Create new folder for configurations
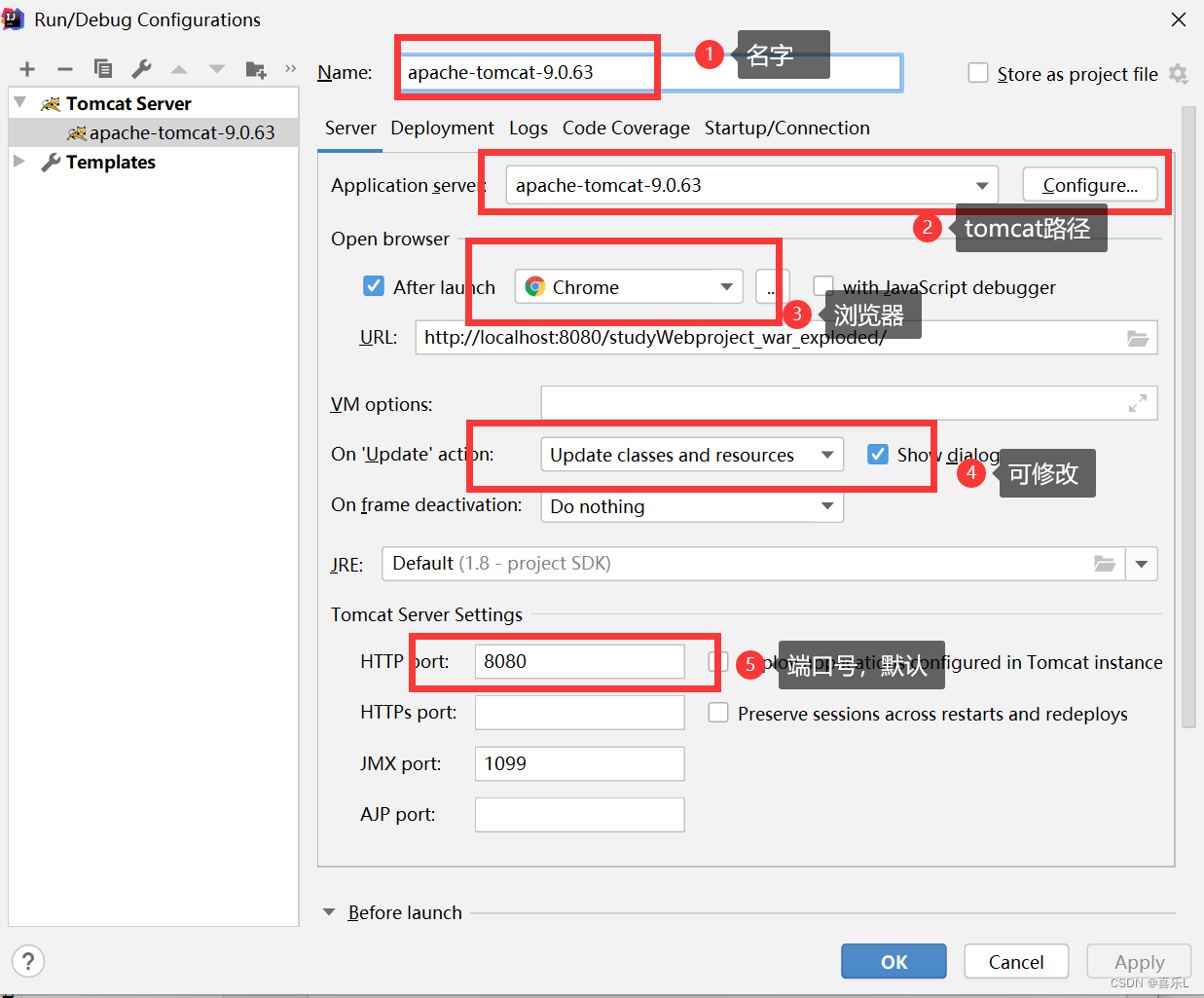The width and height of the screenshot is (1204, 998). pyautogui.click(x=255, y=69)
